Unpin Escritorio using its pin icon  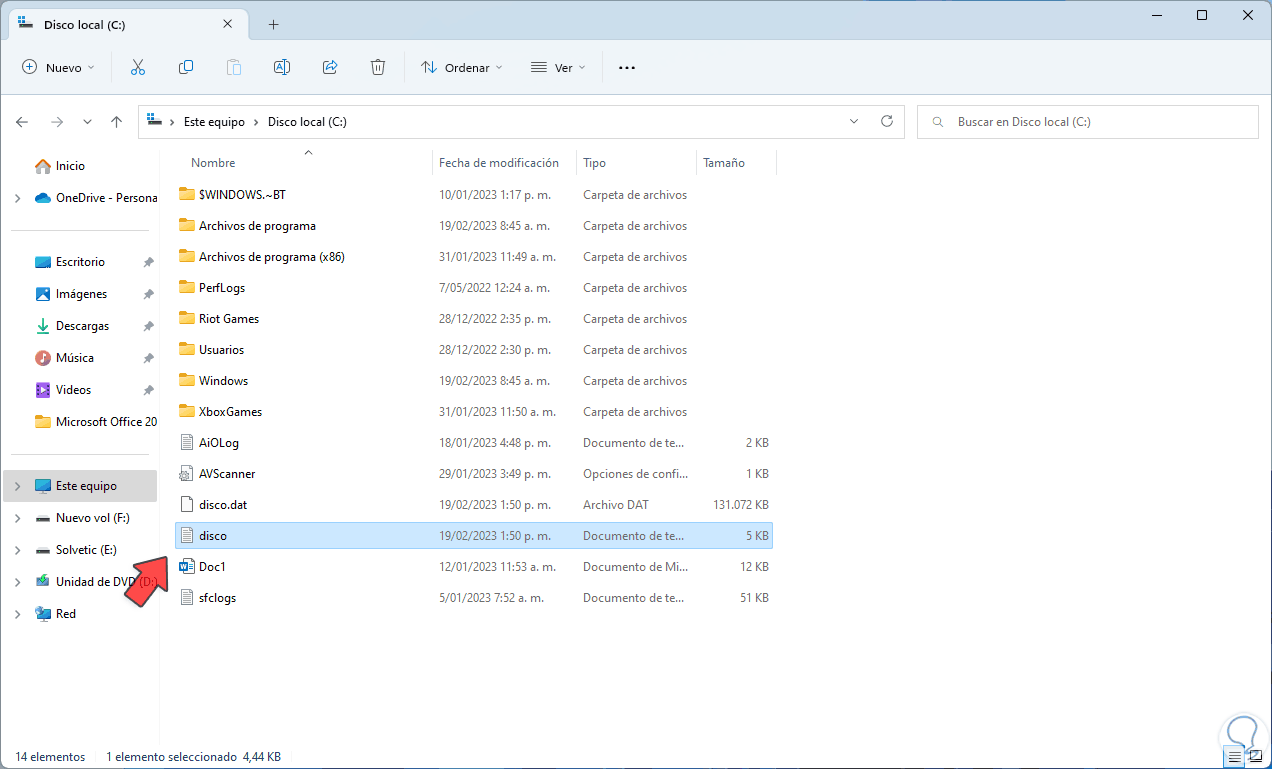(x=148, y=262)
